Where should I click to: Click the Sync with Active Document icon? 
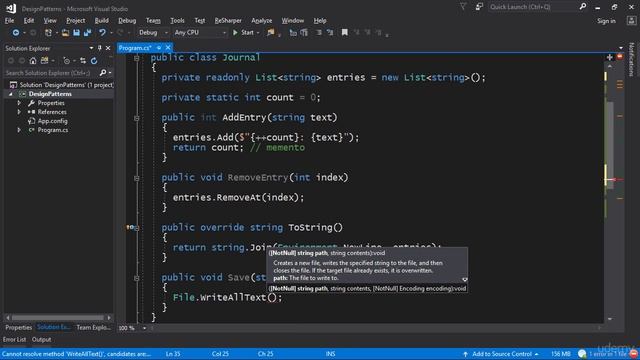tap(83, 61)
